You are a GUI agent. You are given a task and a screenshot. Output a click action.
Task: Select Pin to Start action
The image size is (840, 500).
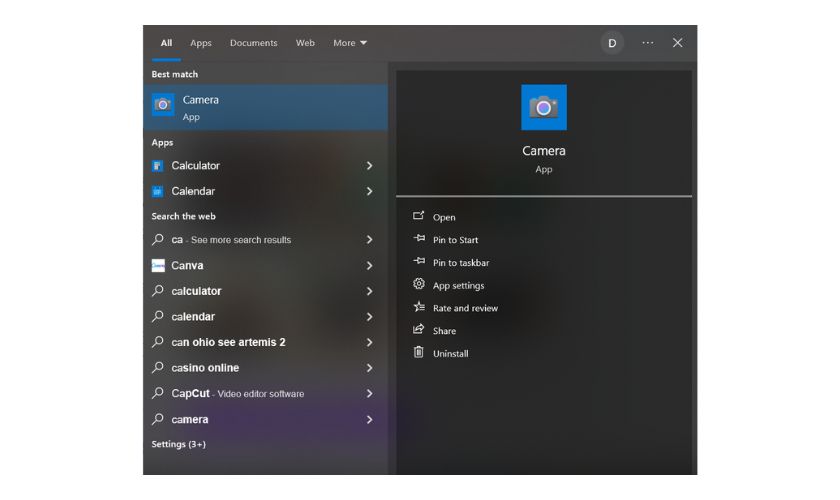(x=455, y=240)
